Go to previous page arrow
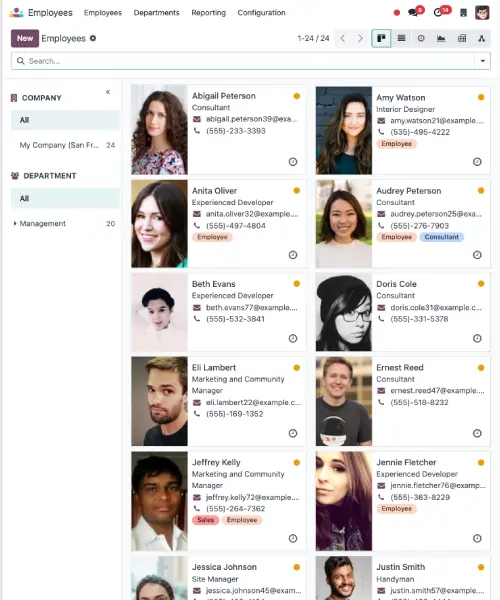Image resolution: width=500 pixels, height=600 pixels. click(343, 38)
